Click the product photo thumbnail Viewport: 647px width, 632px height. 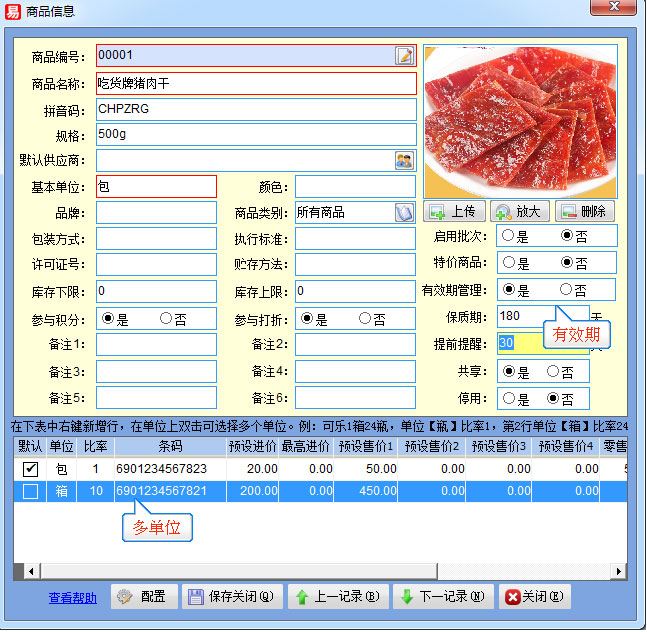[520, 119]
